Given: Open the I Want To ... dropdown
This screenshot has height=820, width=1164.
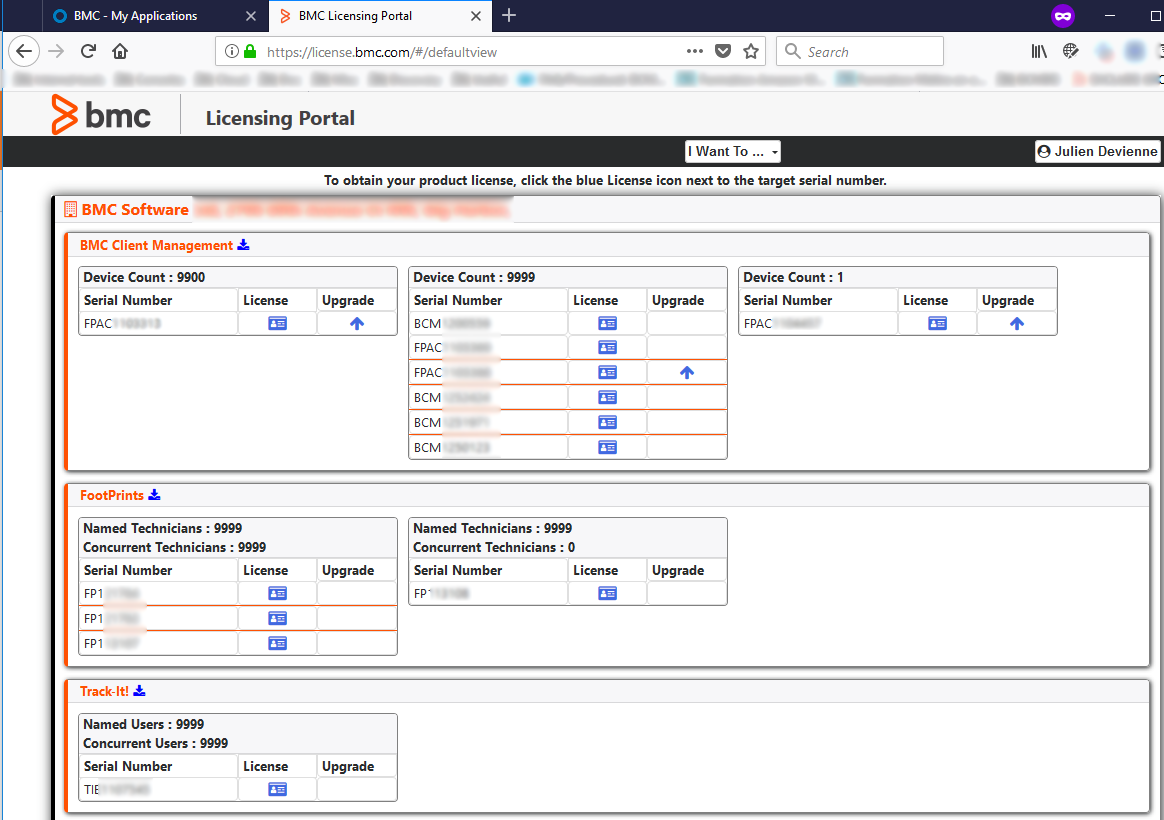Looking at the screenshot, I should click(733, 151).
